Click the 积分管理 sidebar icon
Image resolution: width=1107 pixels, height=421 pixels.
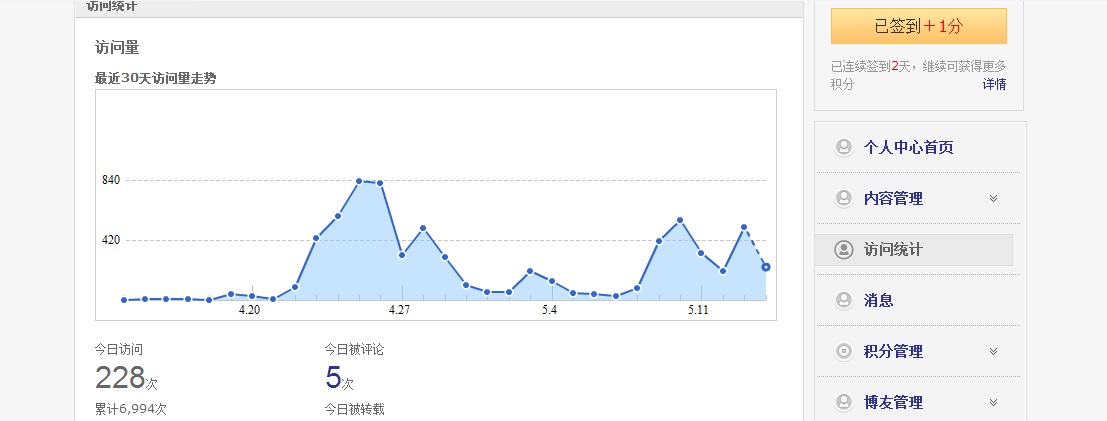843,351
